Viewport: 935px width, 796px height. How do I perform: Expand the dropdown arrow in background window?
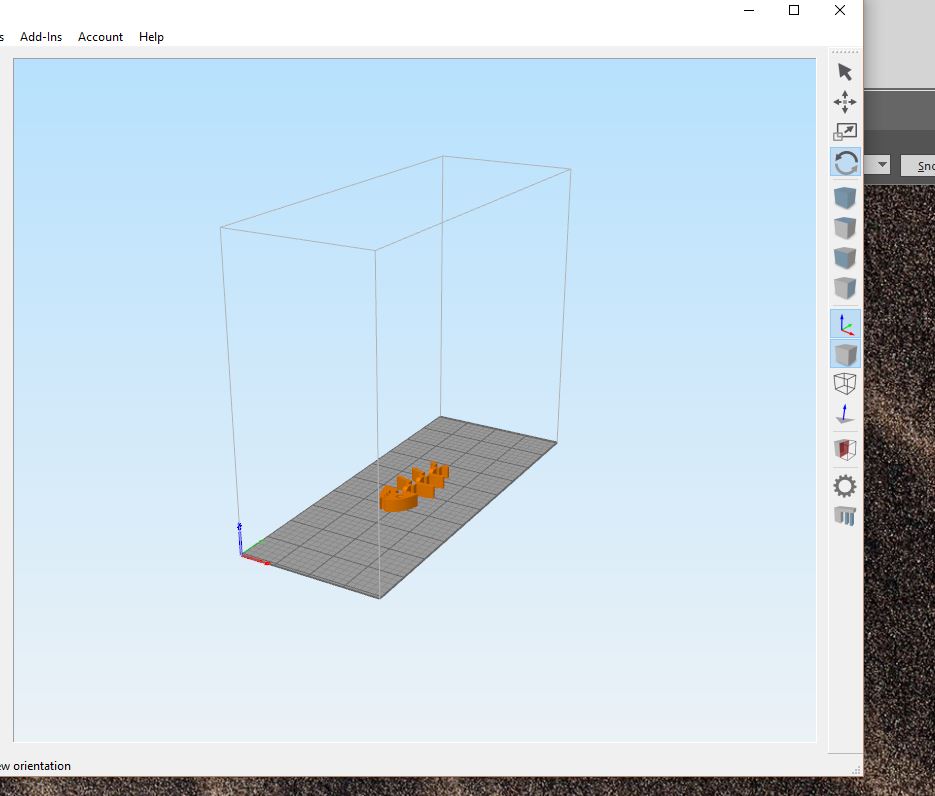[881, 165]
